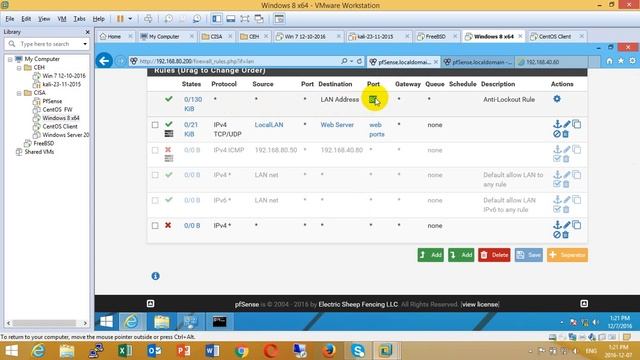The height and width of the screenshot is (360, 640).
Task: Take a VM snapshot from VMware toolbar
Action: click(169, 19)
